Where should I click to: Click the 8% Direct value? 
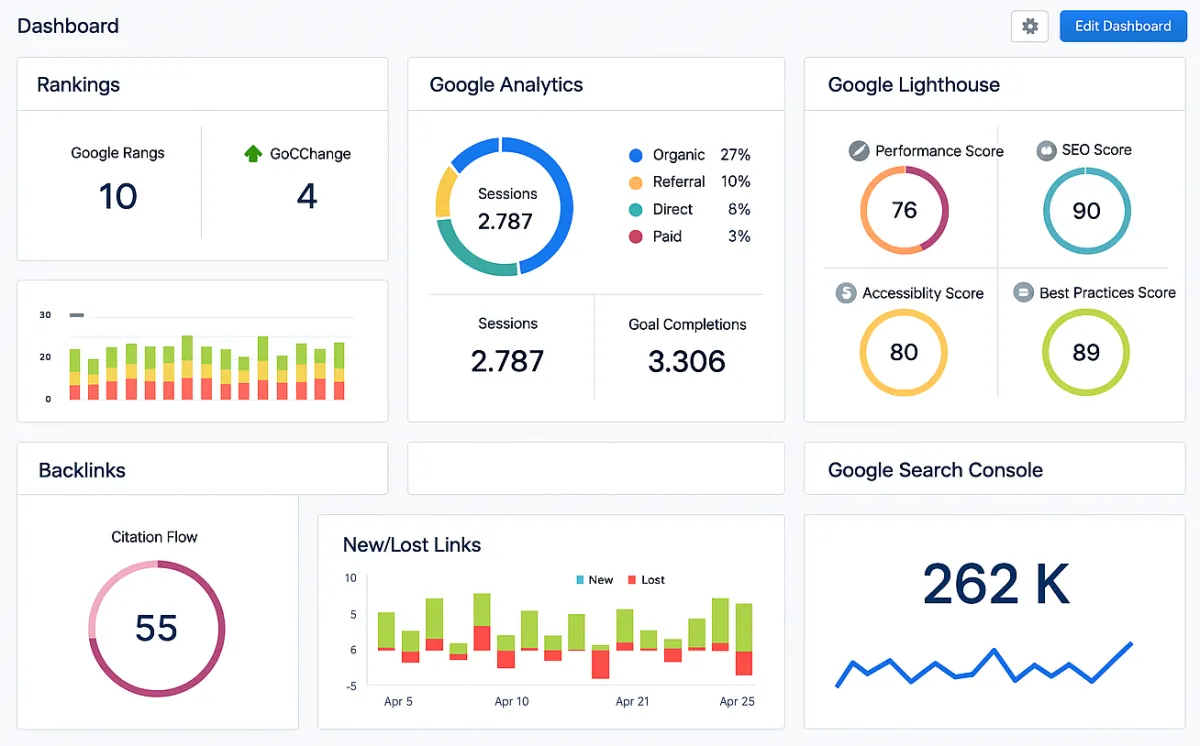coord(739,210)
